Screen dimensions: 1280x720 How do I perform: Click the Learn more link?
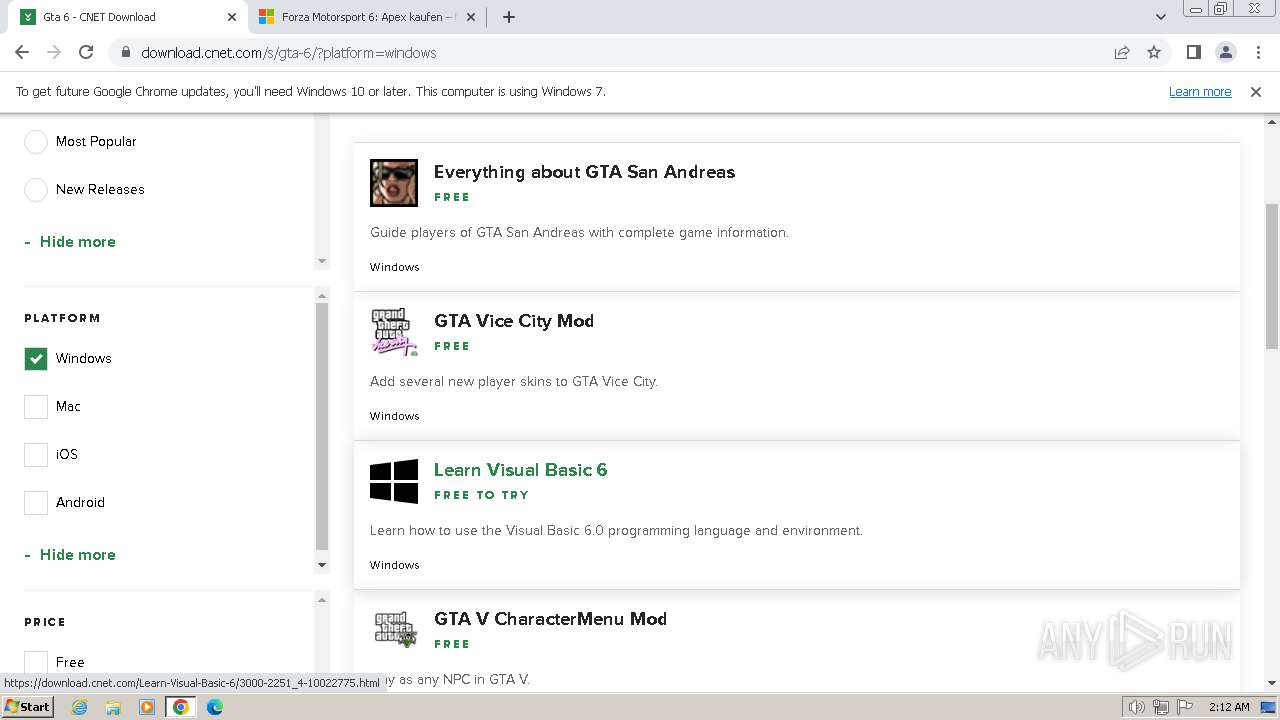tap(1200, 92)
